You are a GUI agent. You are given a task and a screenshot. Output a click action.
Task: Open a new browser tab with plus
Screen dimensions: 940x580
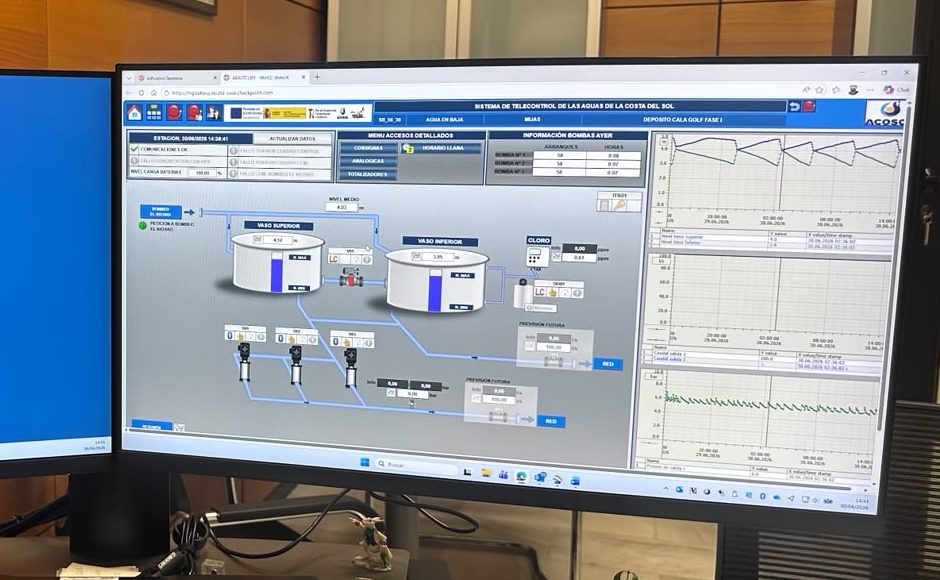(317, 77)
